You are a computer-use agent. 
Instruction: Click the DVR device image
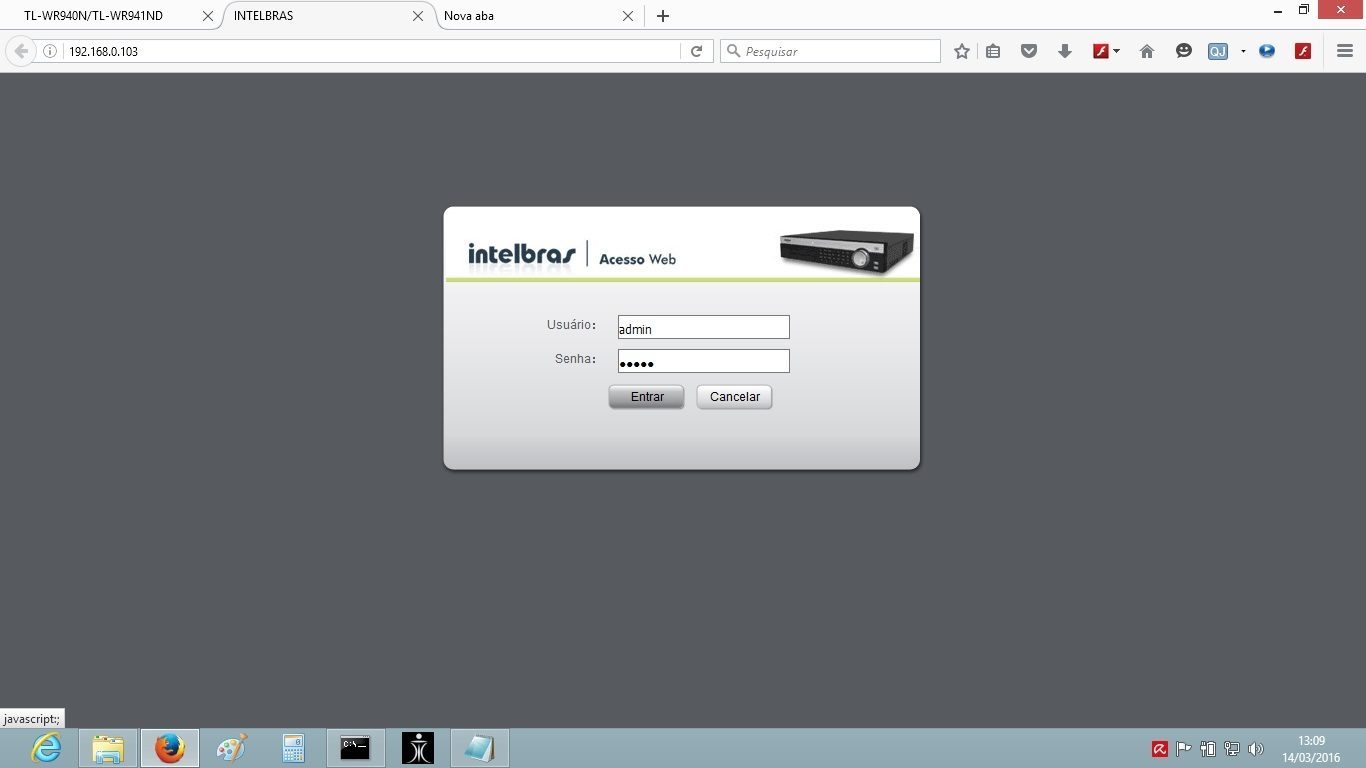(847, 251)
